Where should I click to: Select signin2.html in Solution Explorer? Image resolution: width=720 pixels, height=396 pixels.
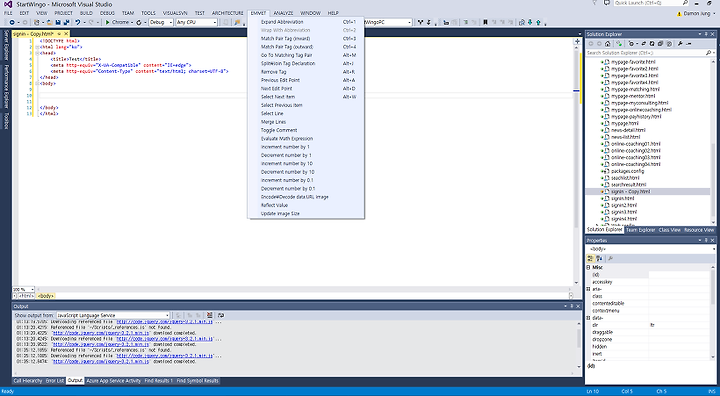coord(624,205)
